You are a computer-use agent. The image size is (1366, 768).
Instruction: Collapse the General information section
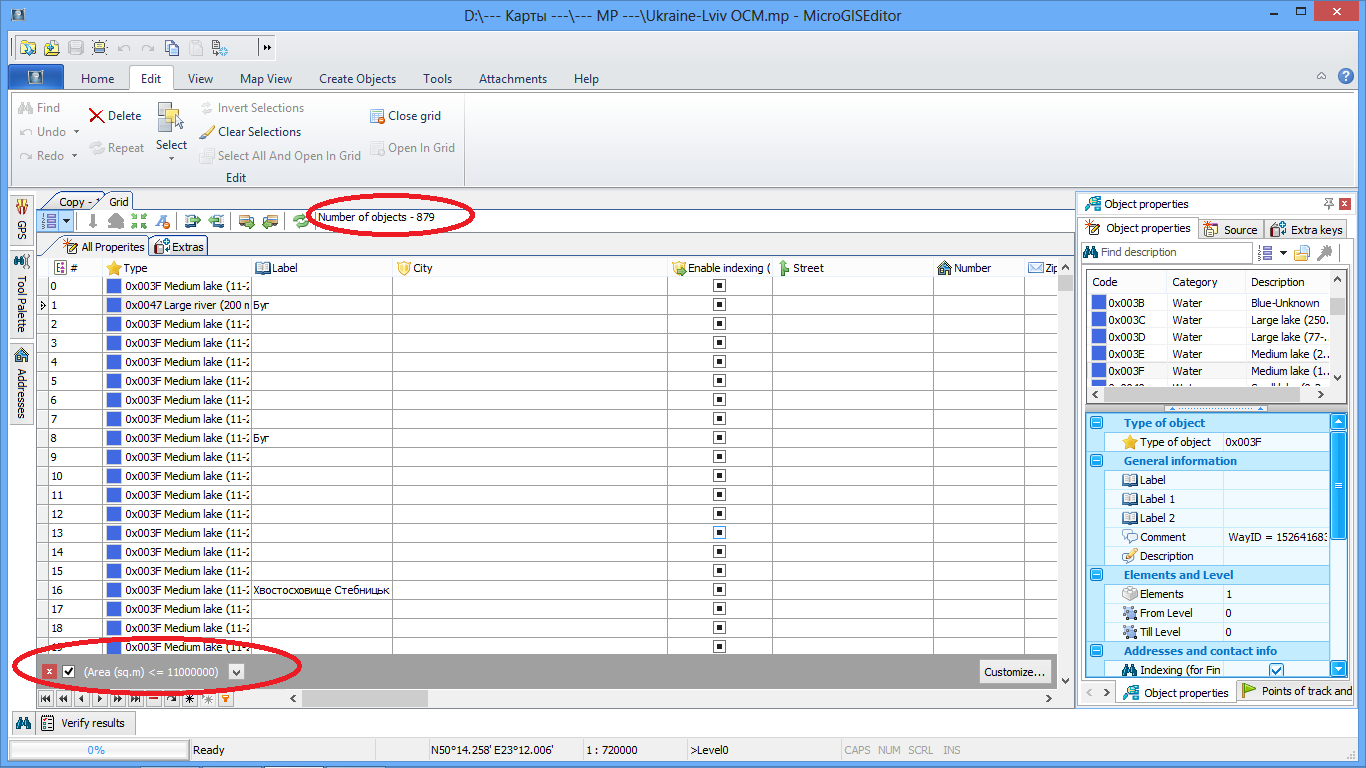1096,461
